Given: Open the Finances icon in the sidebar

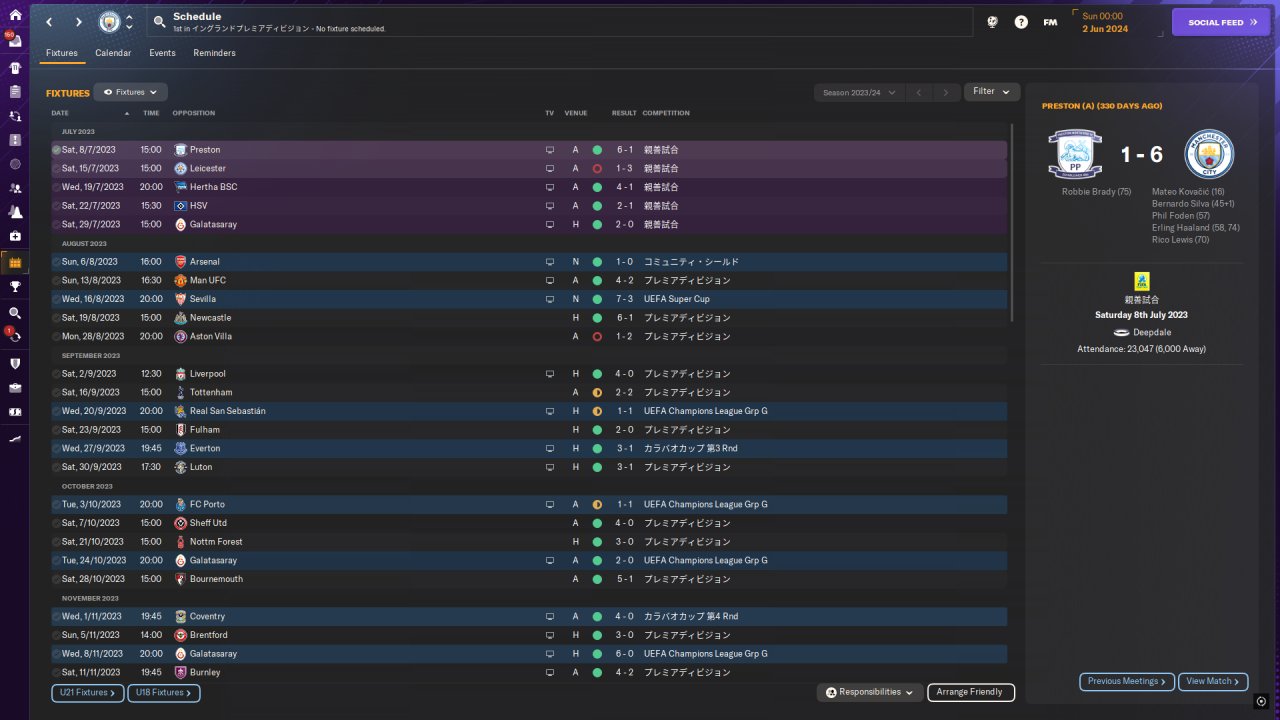Looking at the screenshot, I should [15, 412].
